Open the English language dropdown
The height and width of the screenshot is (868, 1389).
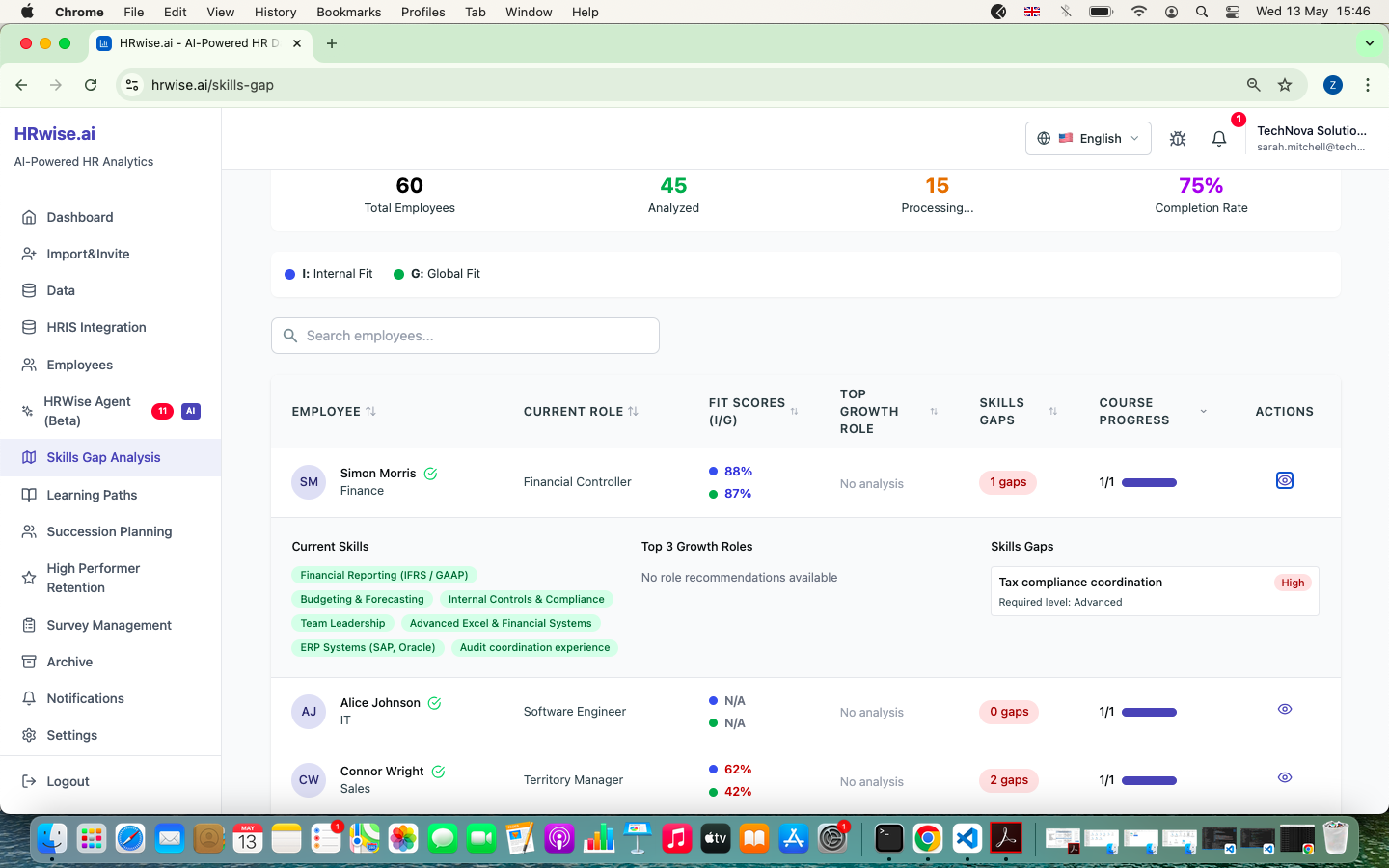1088,138
